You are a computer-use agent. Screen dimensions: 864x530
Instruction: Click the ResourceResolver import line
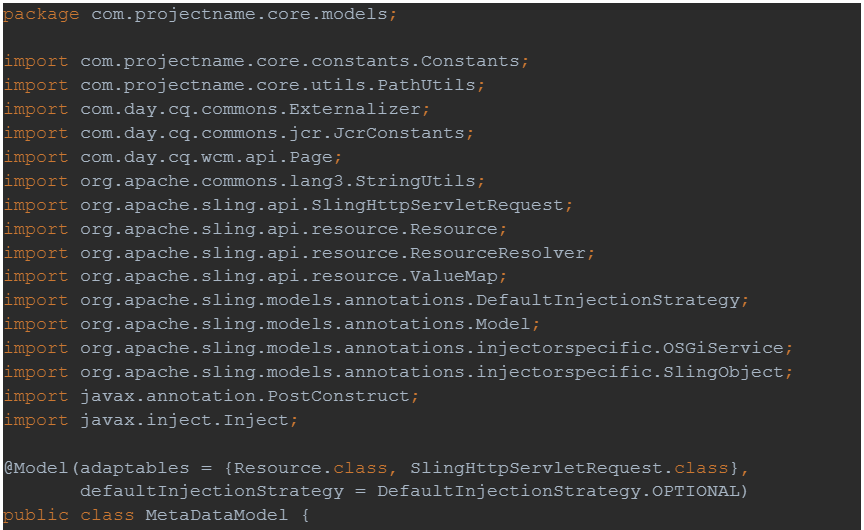(299, 253)
